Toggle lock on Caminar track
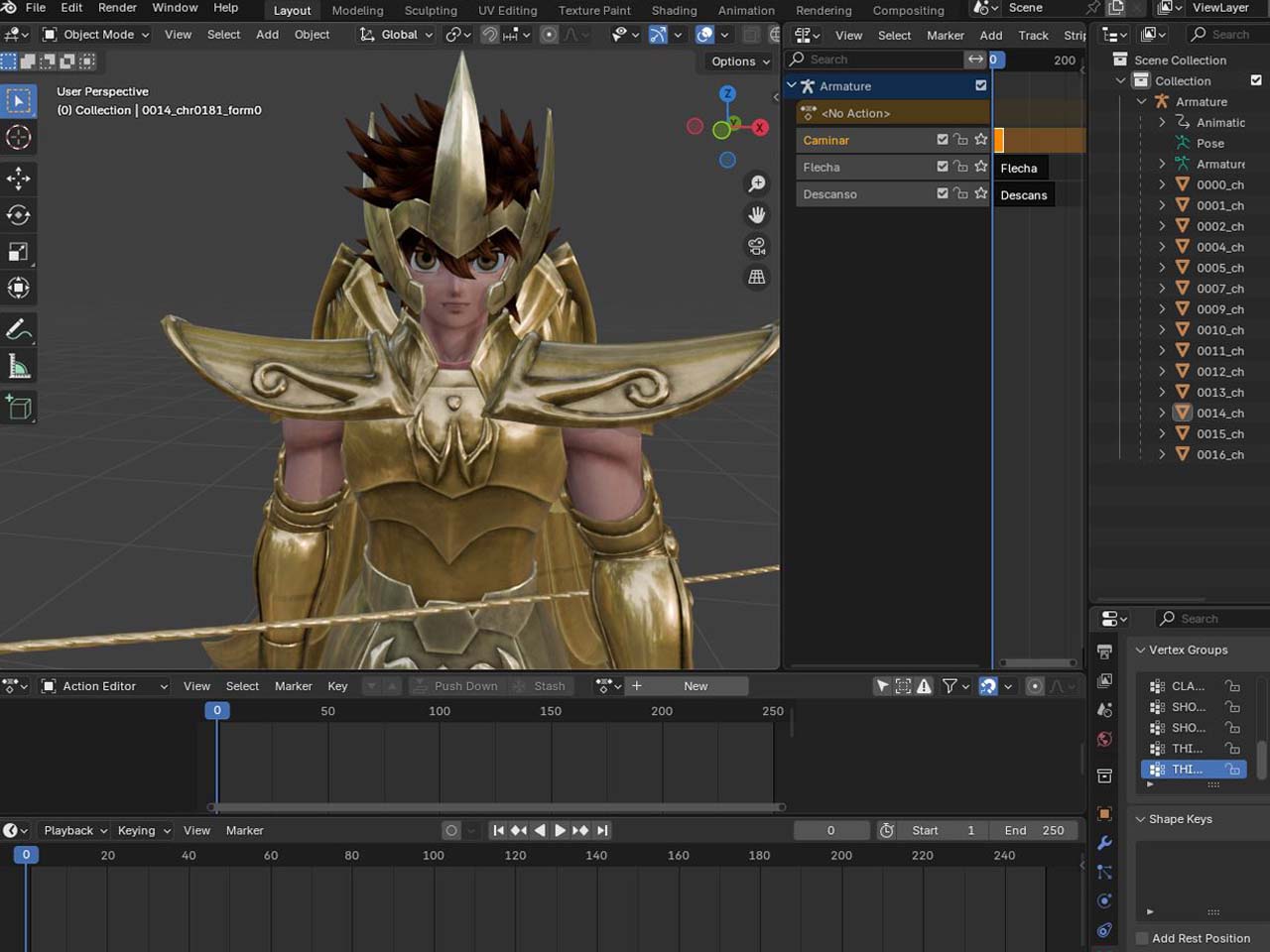The image size is (1270, 952). tap(961, 140)
